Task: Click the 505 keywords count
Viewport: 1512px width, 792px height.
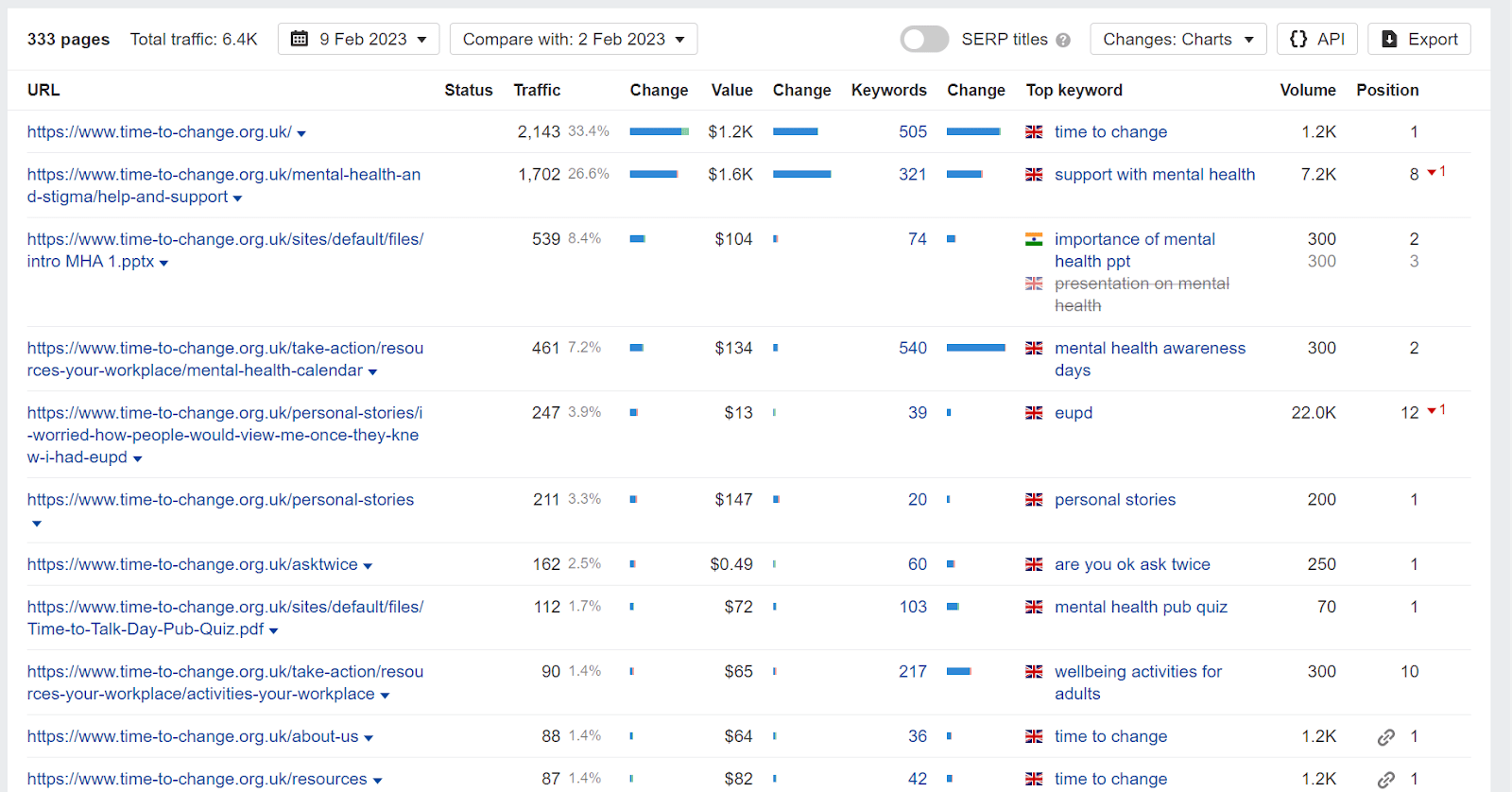Action: click(913, 132)
